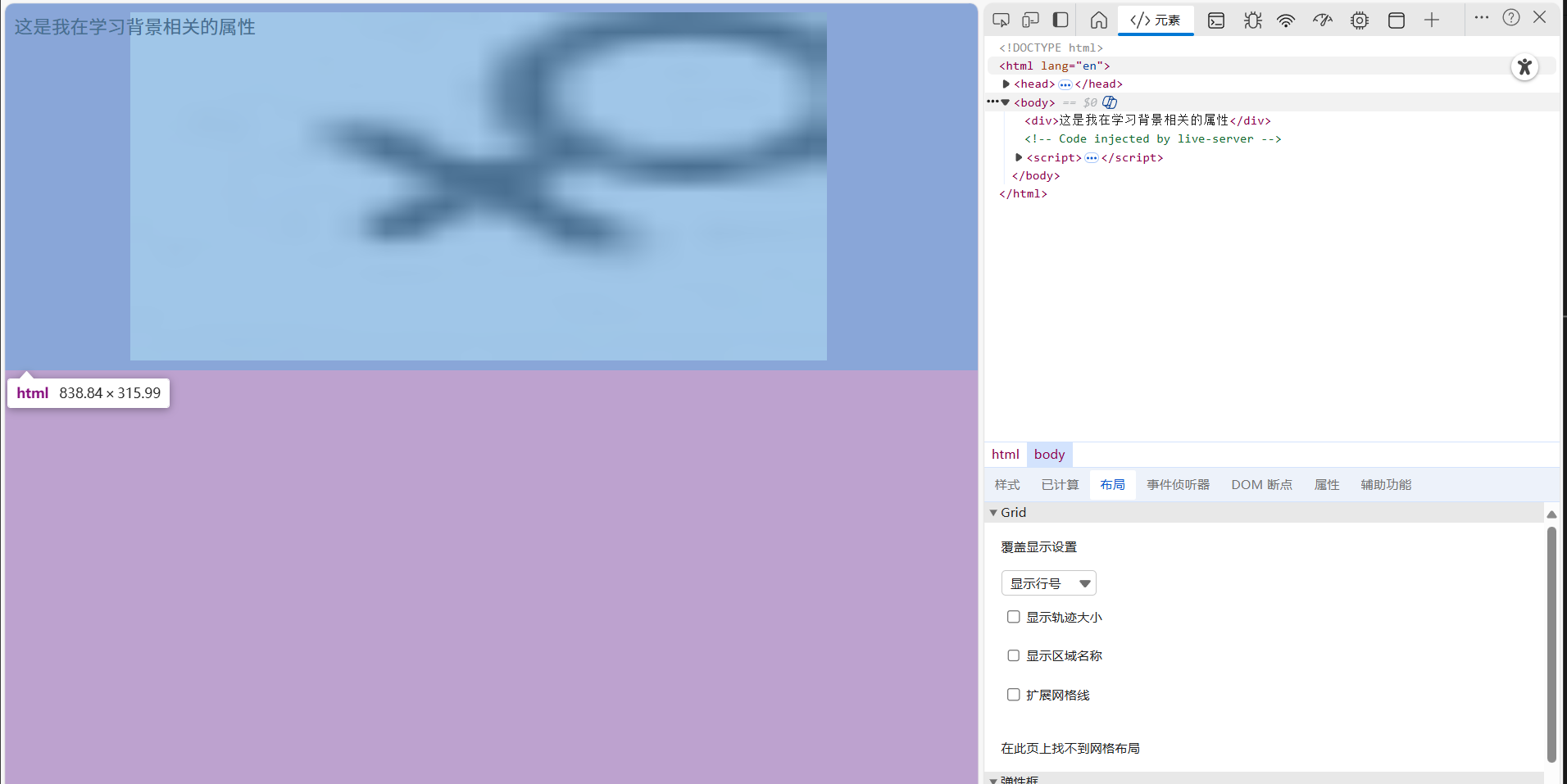This screenshot has height=784, width=1567.
Task: Click the plus icon for more tools
Action: (1432, 20)
